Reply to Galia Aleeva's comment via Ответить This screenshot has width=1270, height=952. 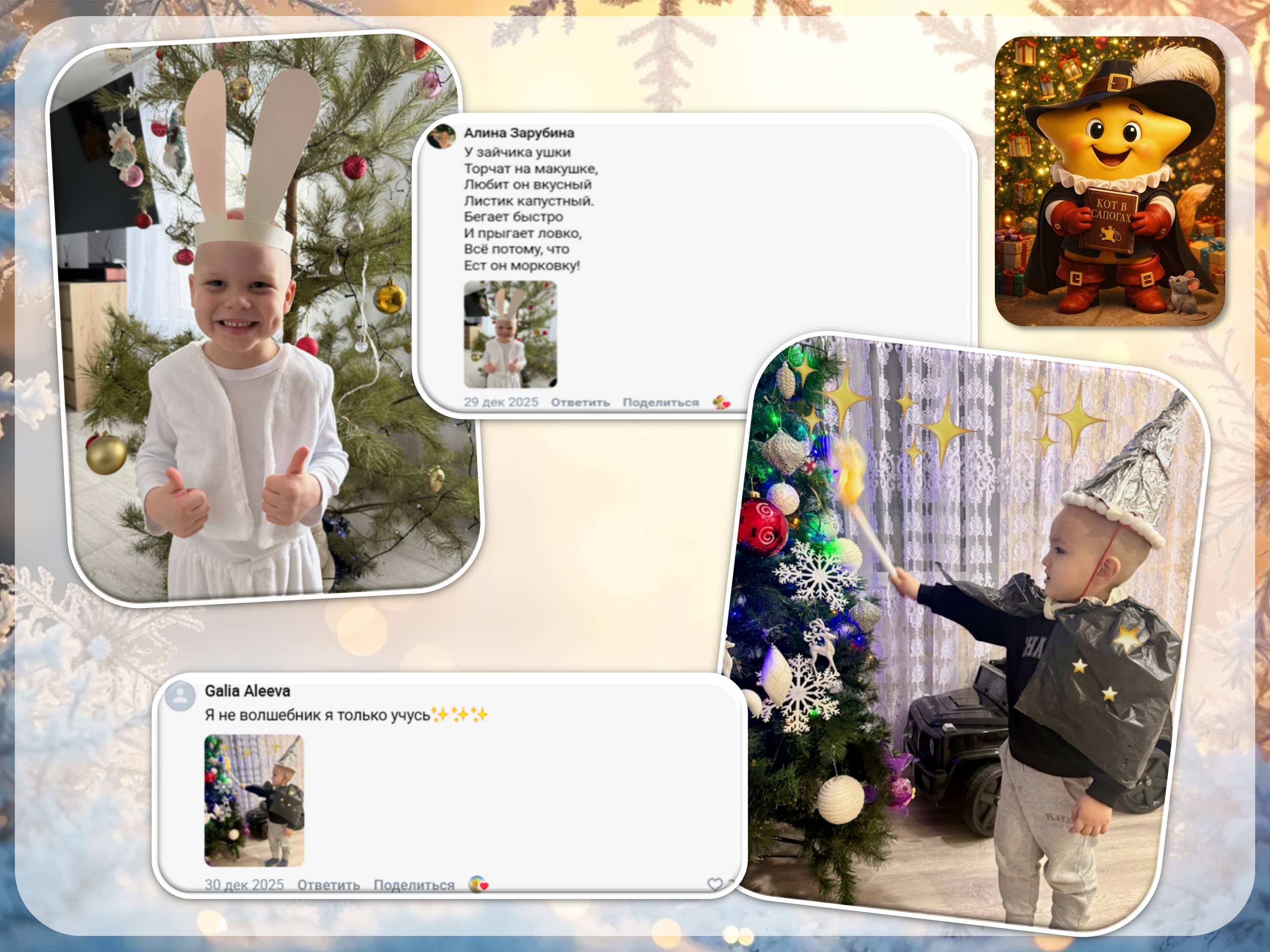329,885
